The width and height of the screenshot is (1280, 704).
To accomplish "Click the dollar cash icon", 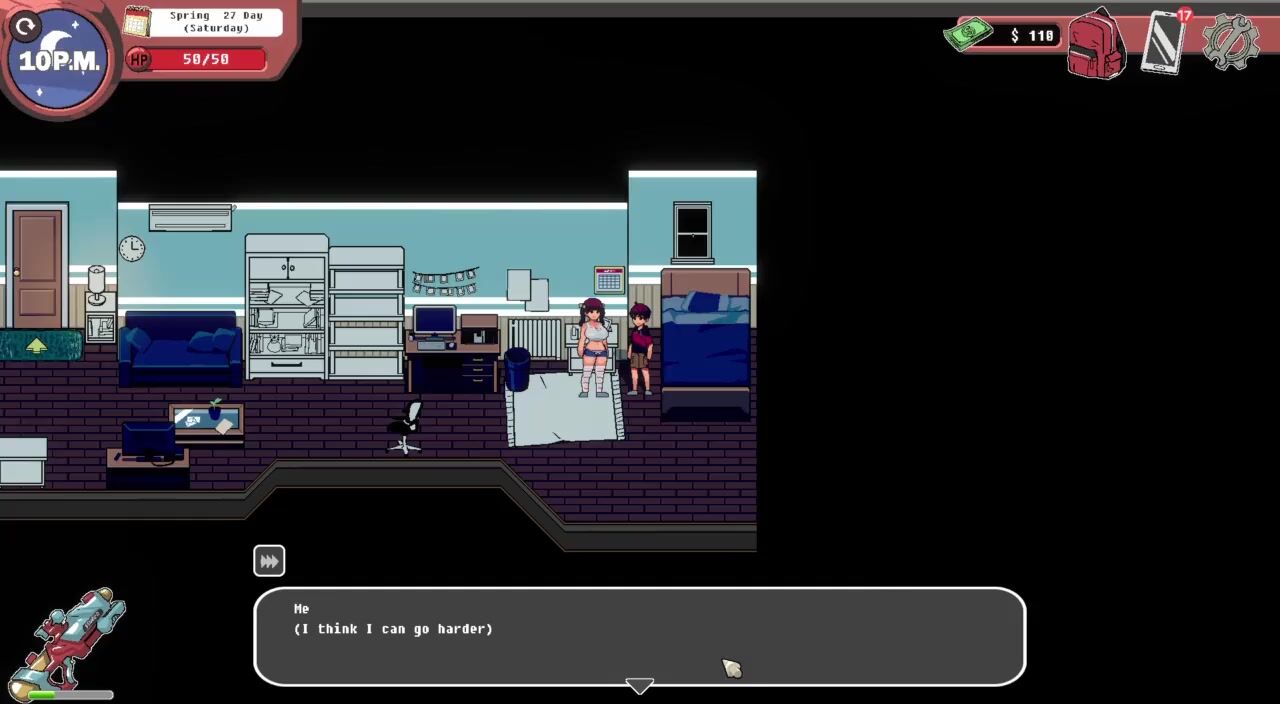I will coord(968,35).
